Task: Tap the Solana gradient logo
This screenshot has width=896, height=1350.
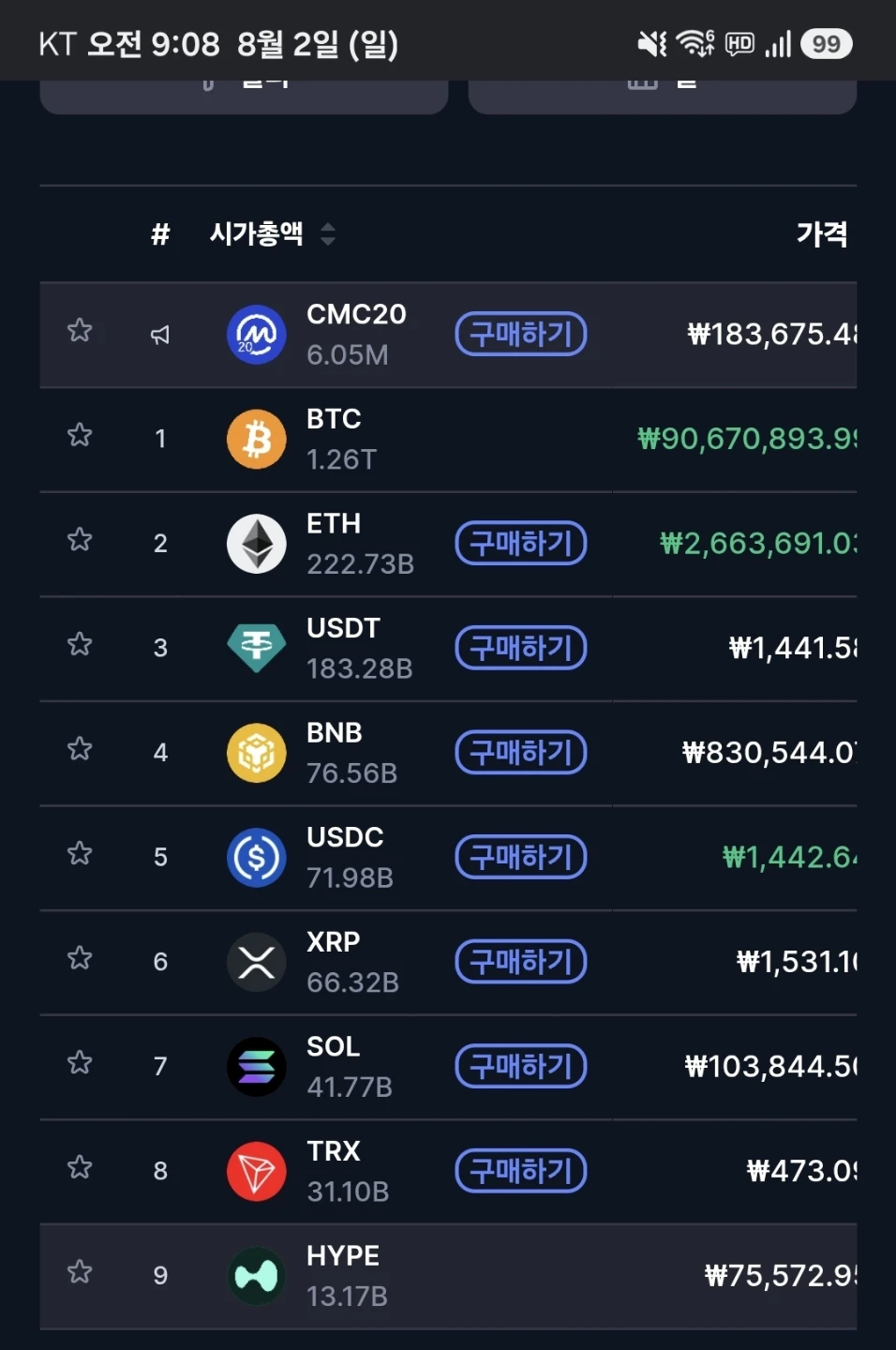Action: pyautogui.click(x=256, y=1066)
